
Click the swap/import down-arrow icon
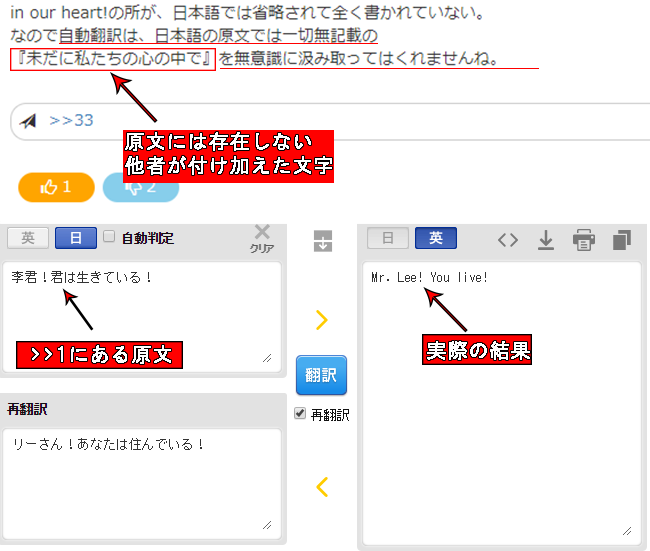322,241
